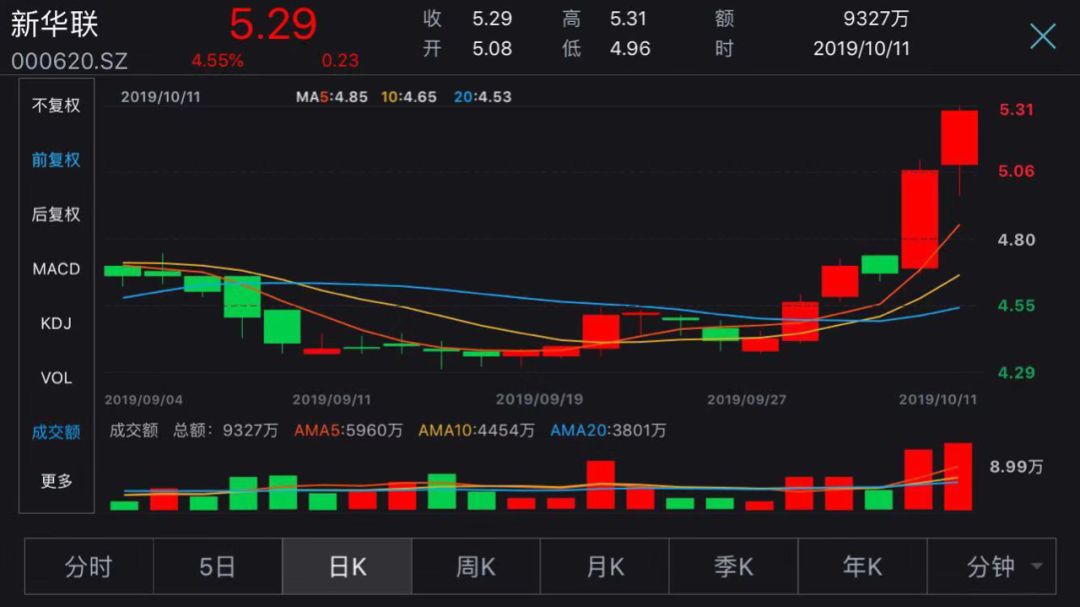Click the turnover value 9327万 in header
This screenshot has height=607, width=1080.
point(876,19)
